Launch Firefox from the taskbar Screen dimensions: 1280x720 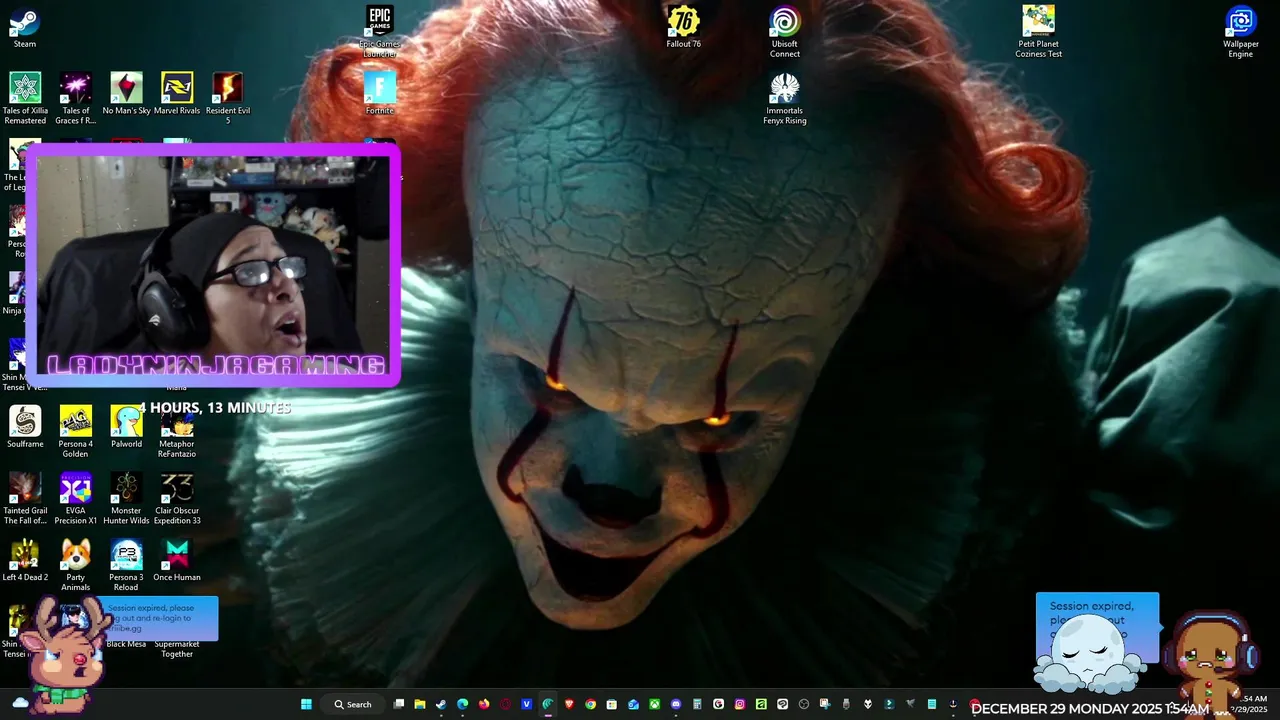tap(484, 704)
